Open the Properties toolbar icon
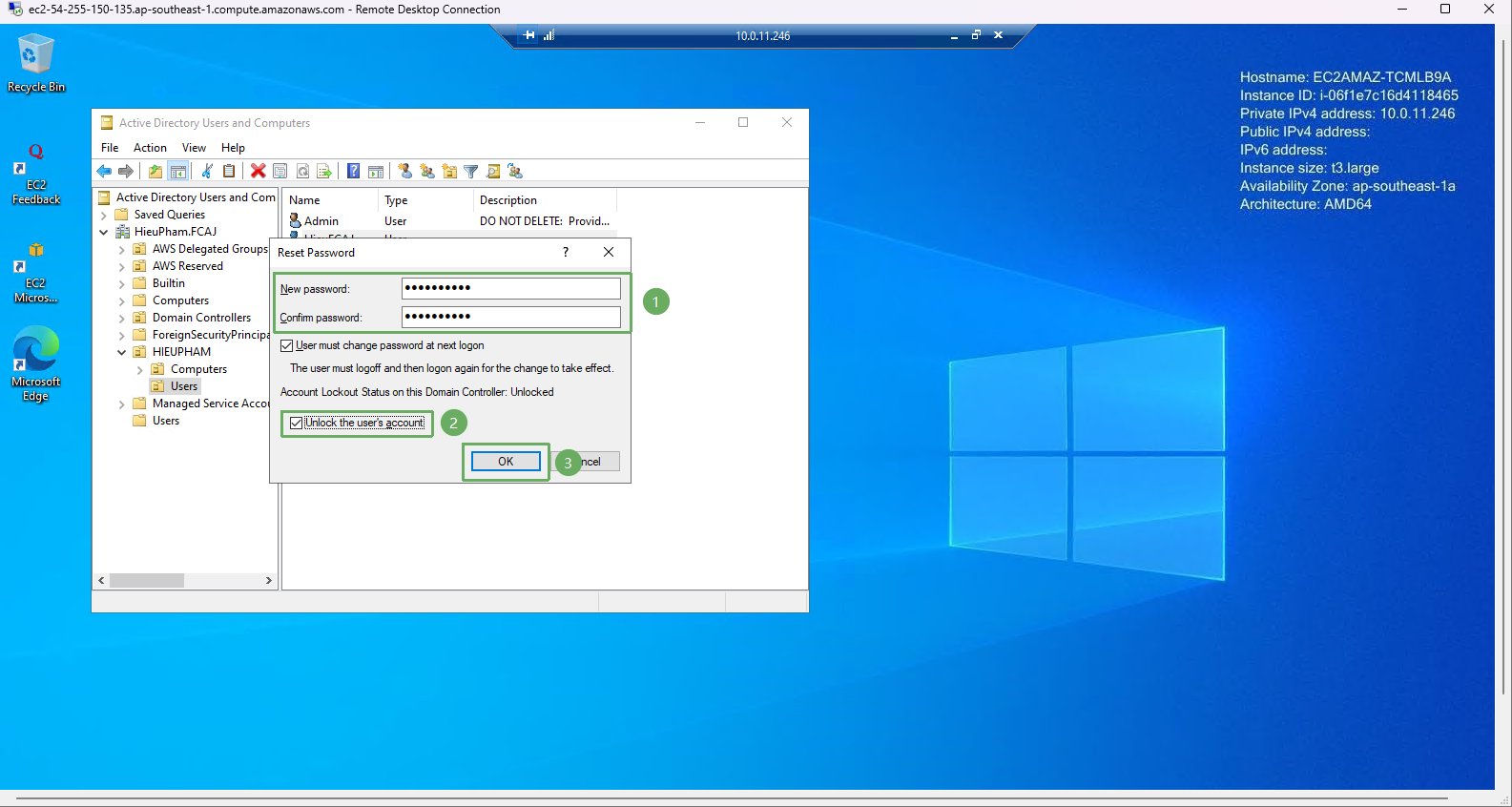 tap(280, 172)
